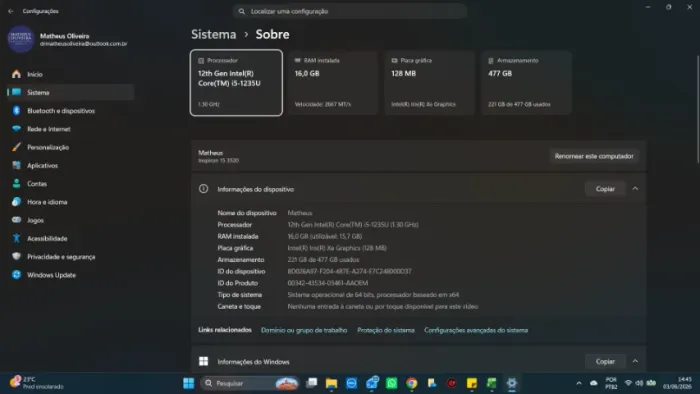The width and height of the screenshot is (700, 394).
Task: Show hidden system tray icons
Action: click(579, 383)
